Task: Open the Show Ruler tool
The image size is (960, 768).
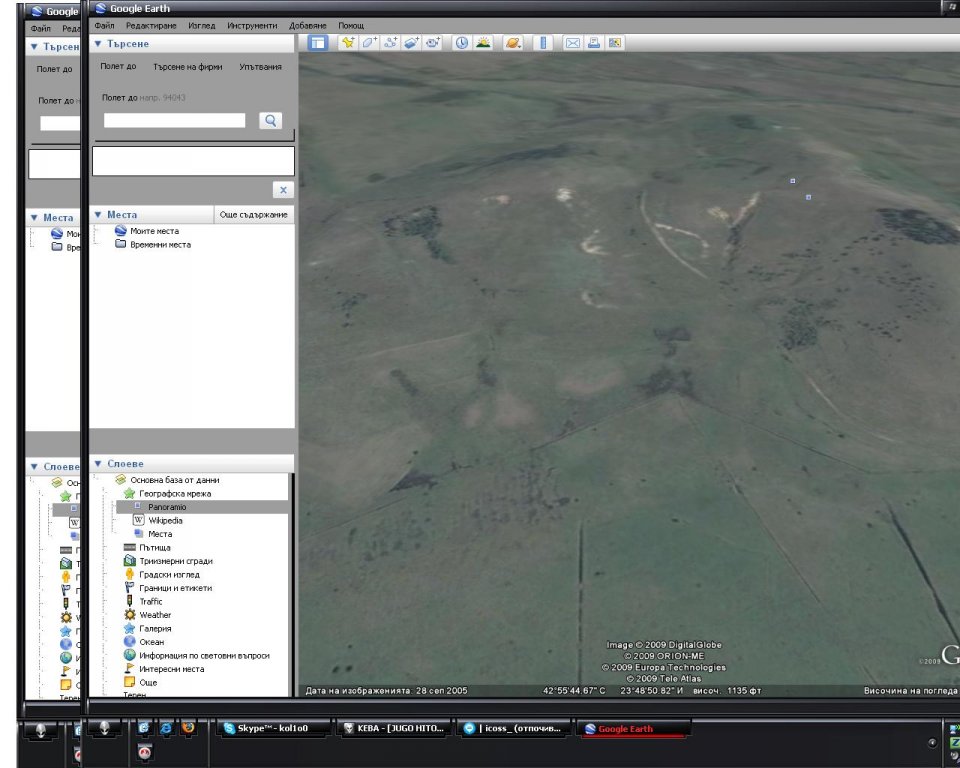Action: coord(543,43)
